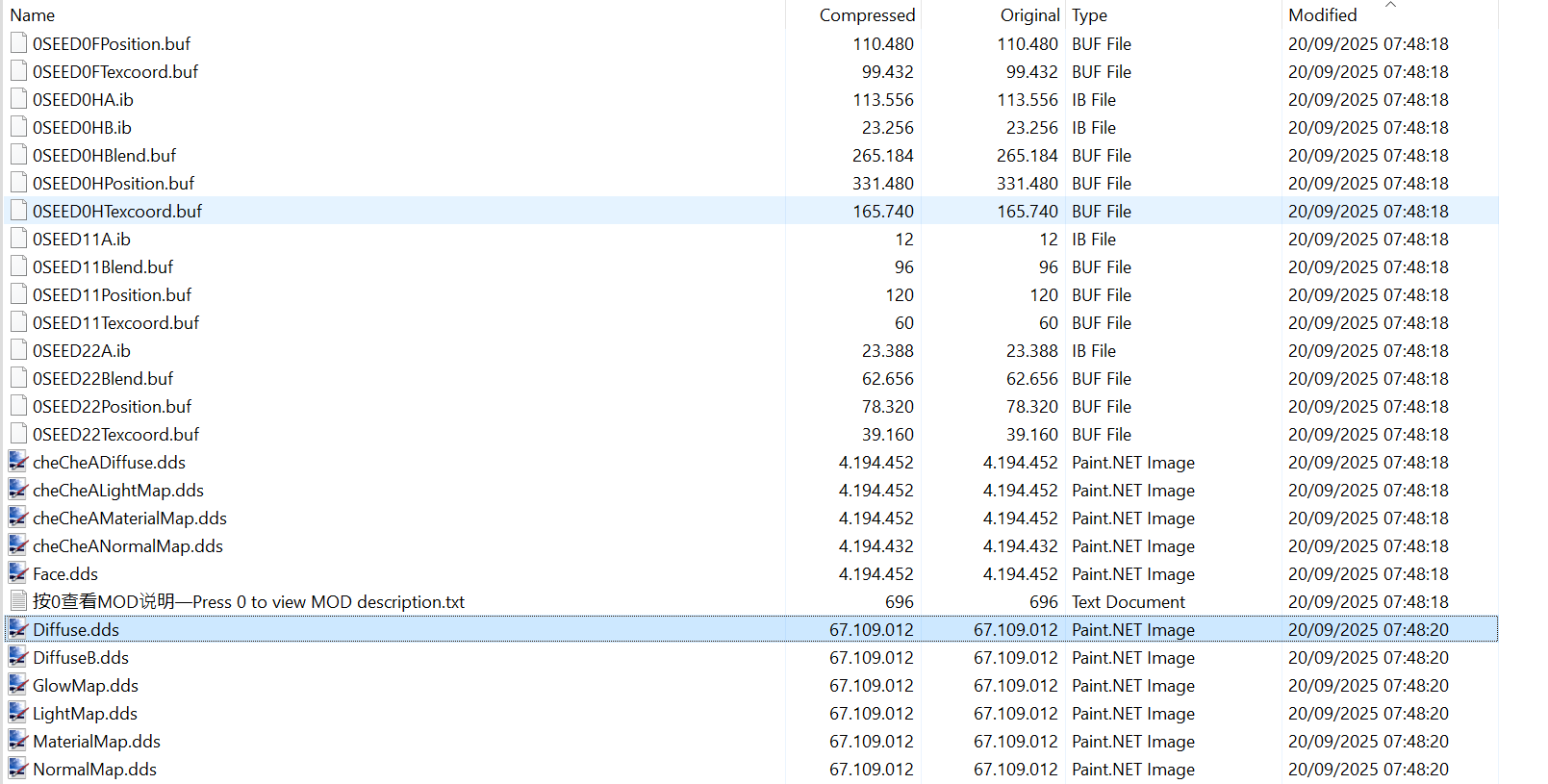This screenshot has height=784, width=1548.
Task: Sort by the Original size column header
Action: (x=1029, y=15)
